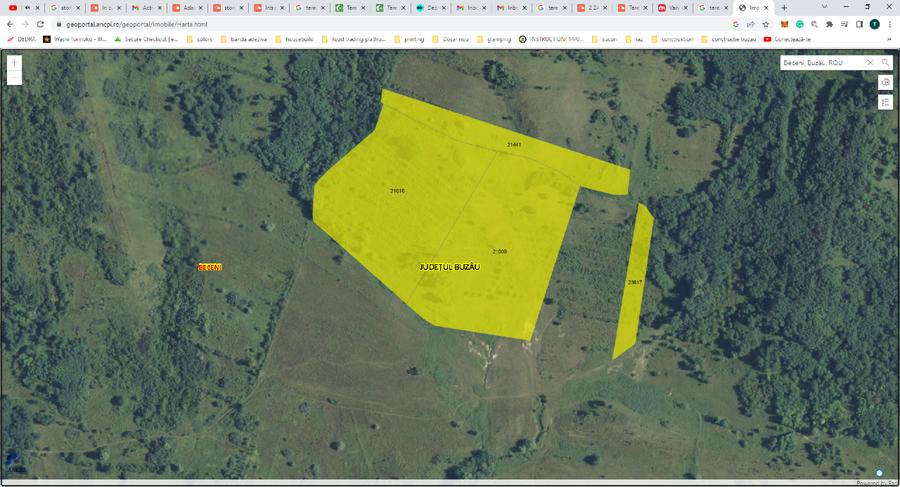Zoom out of the map
The width and height of the screenshot is (900, 487).
pos(14,77)
